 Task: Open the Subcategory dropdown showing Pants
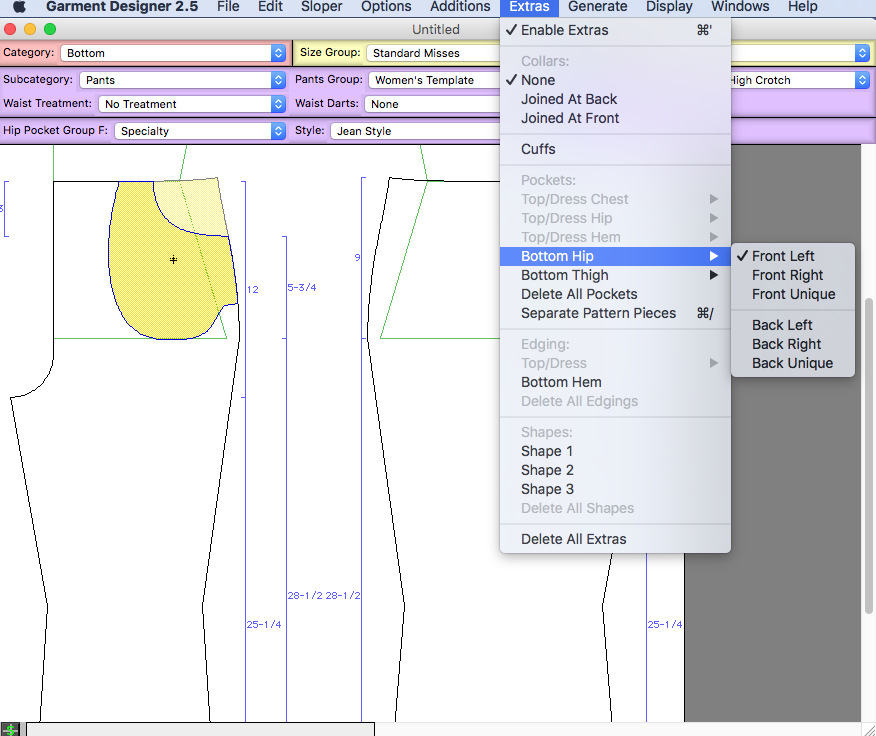(x=183, y=80)
